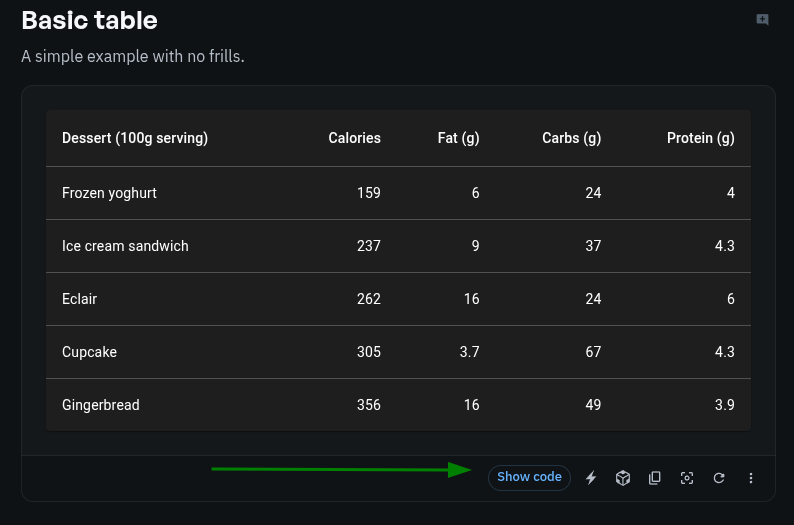Click the Eclair row name
This screenshot has width=794, height=525.
79,299
